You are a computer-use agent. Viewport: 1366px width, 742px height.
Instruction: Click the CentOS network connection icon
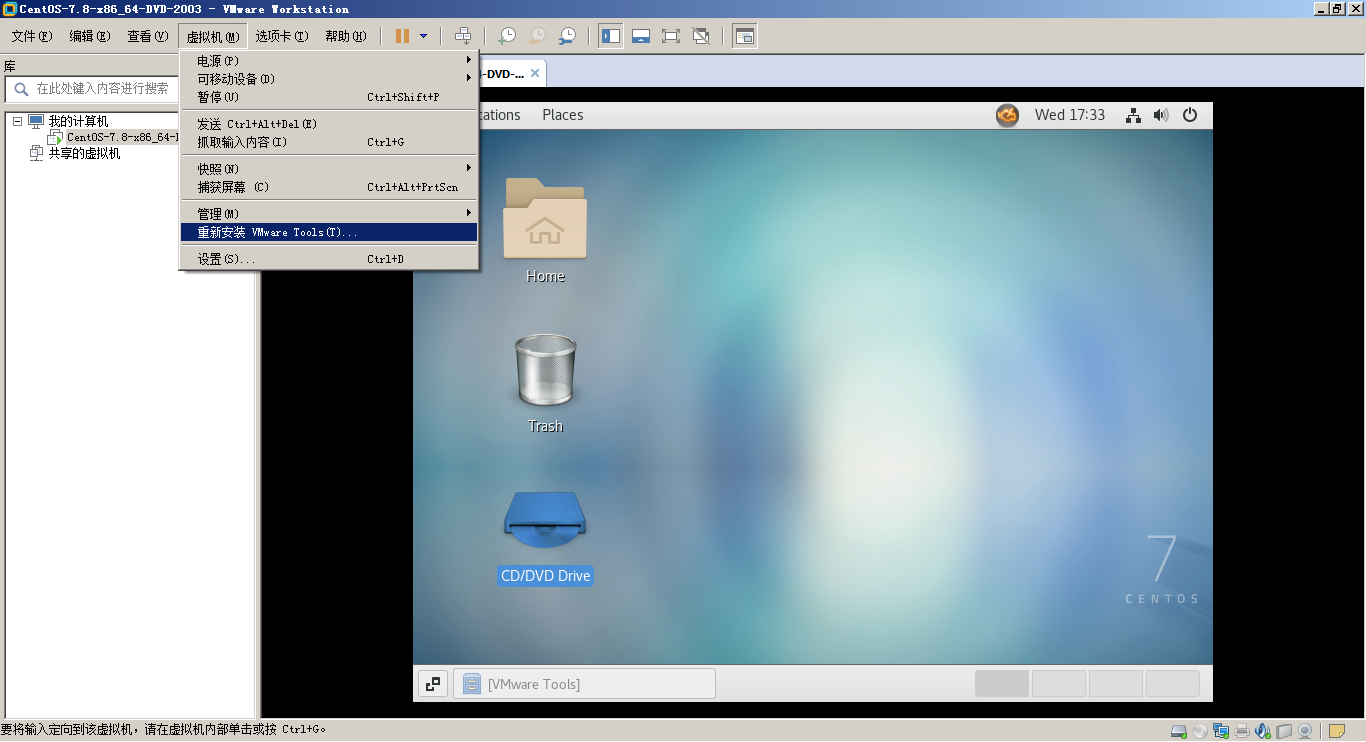[1133, 115]
